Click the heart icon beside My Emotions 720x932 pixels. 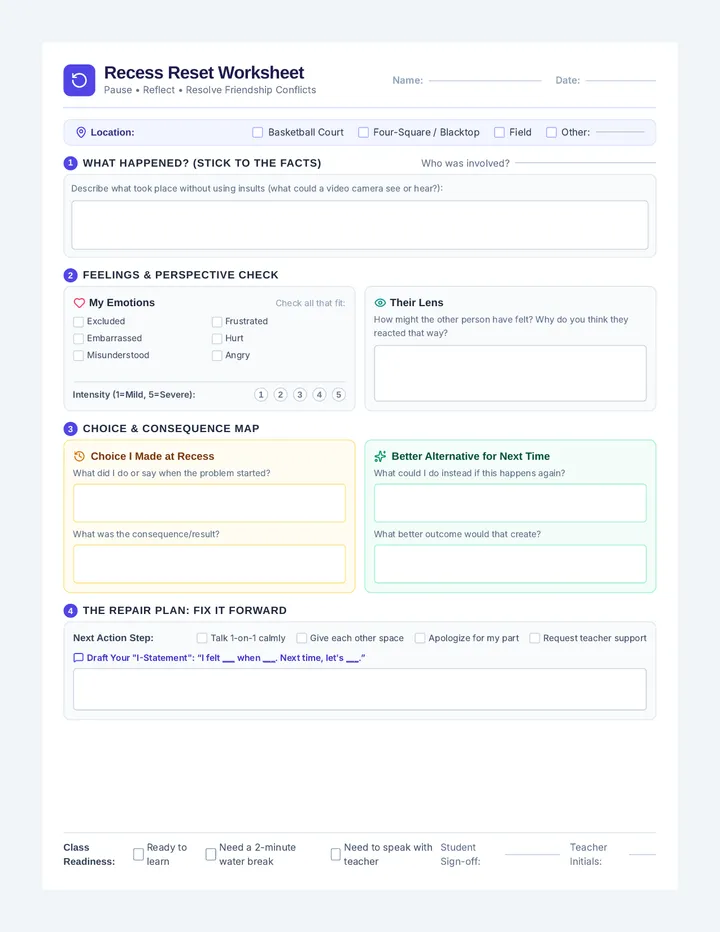[x=79, y=303]
